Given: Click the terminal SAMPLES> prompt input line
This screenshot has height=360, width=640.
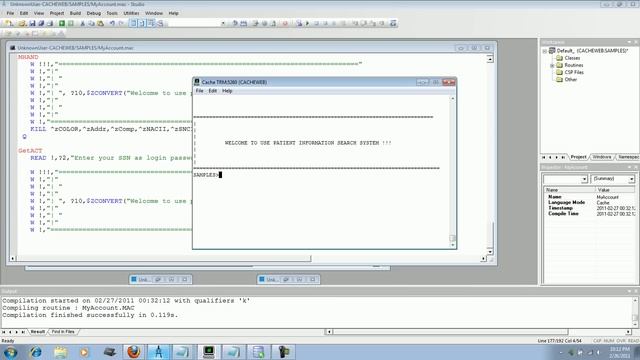Looking at the screenshot, I should point(207,175).
